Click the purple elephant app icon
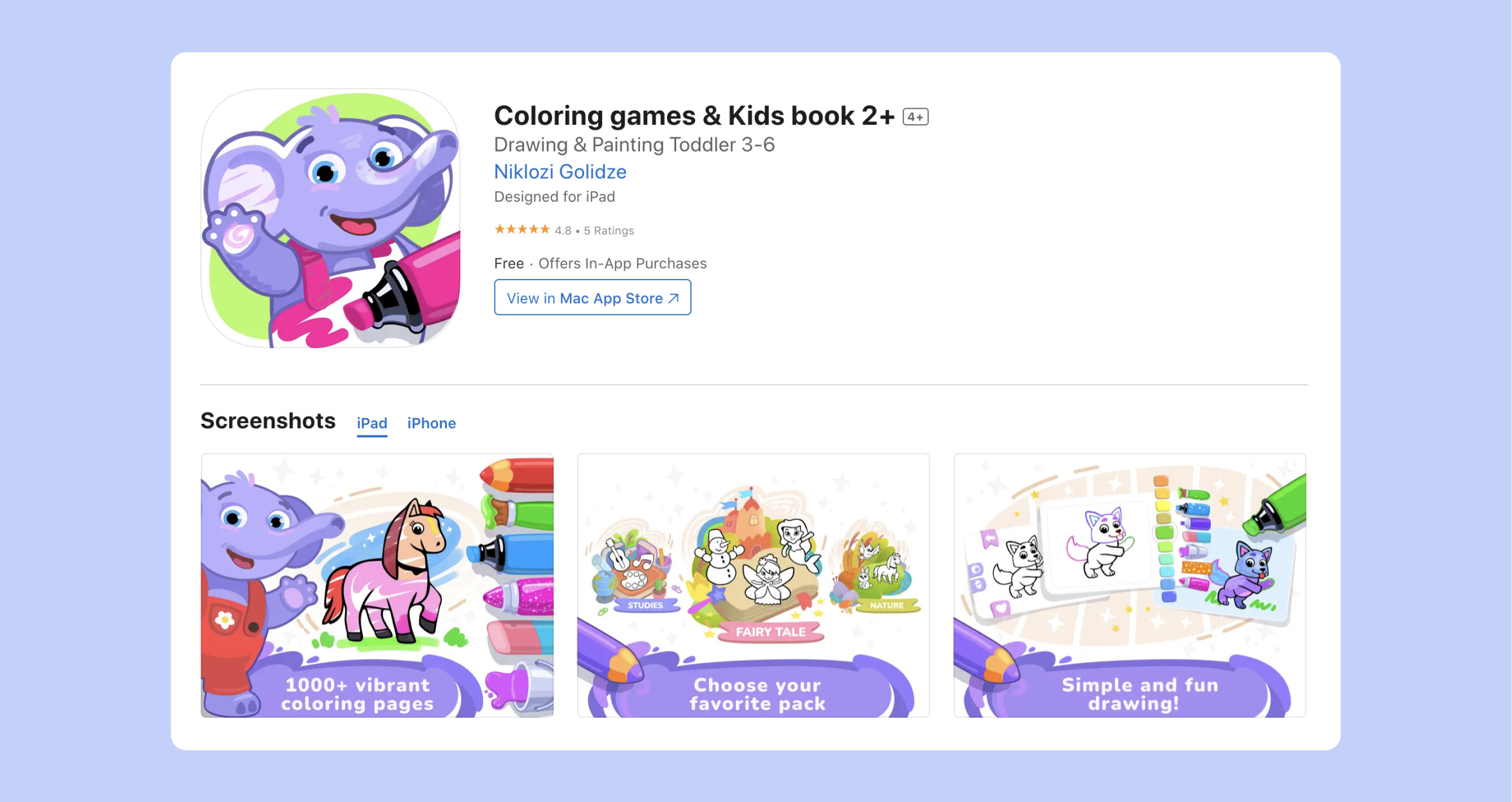Viewport: 1512px width, 802px height. [x=330, y=218]
